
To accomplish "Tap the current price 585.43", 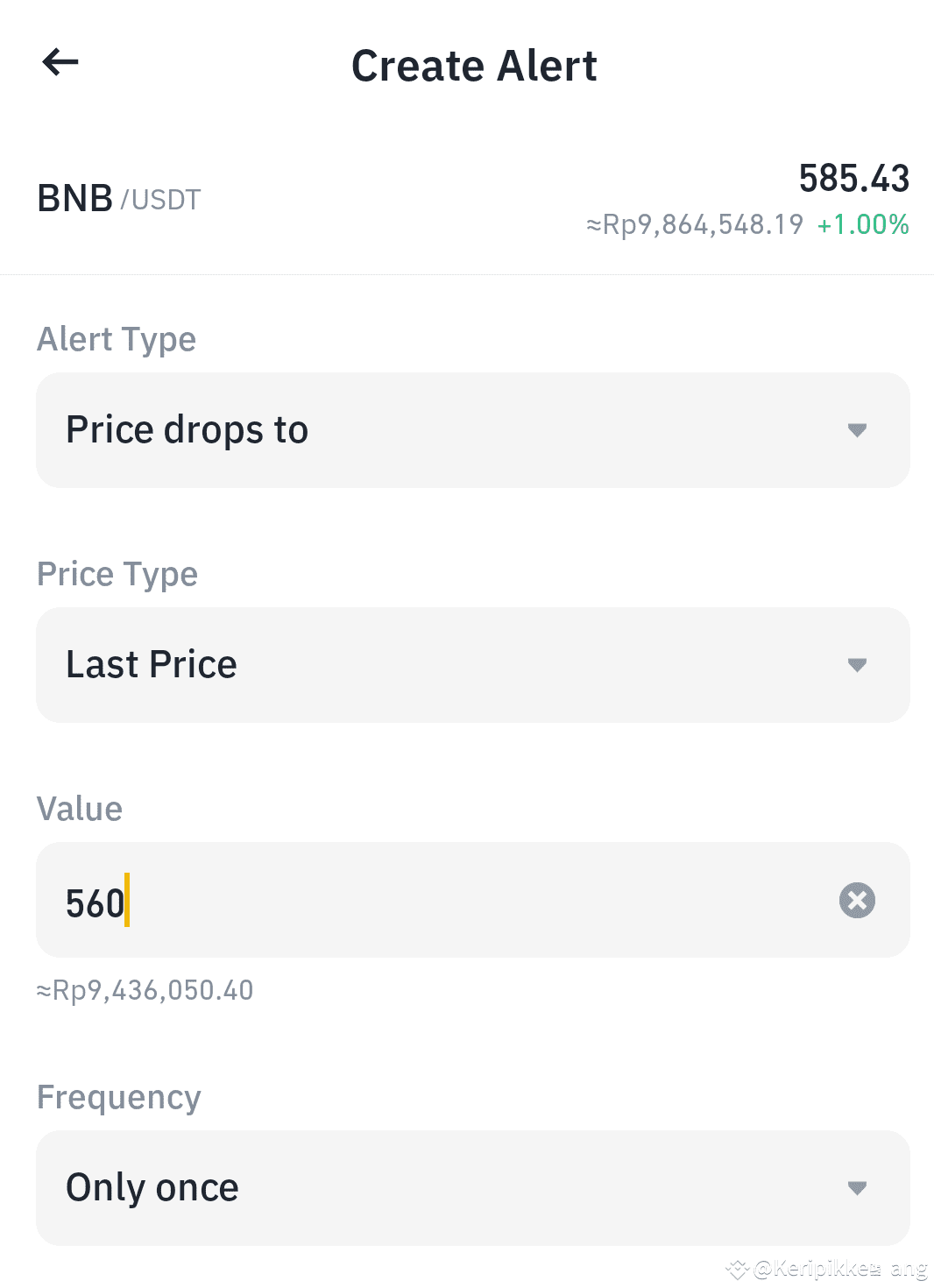I will point(854,179).
